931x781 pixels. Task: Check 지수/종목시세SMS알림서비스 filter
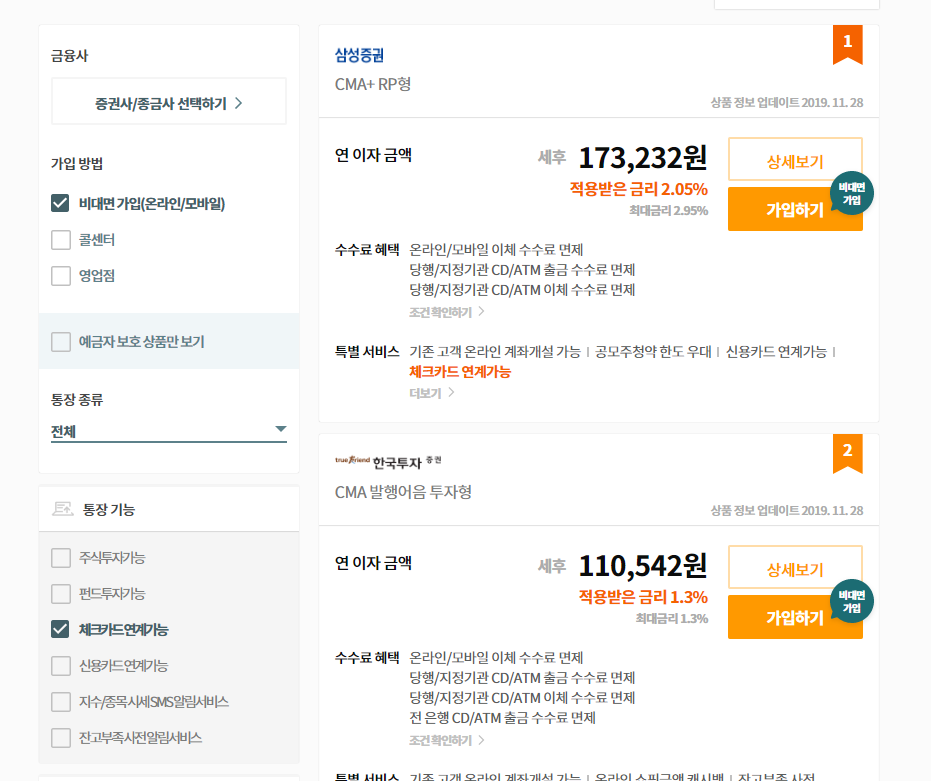click(61, 701)
